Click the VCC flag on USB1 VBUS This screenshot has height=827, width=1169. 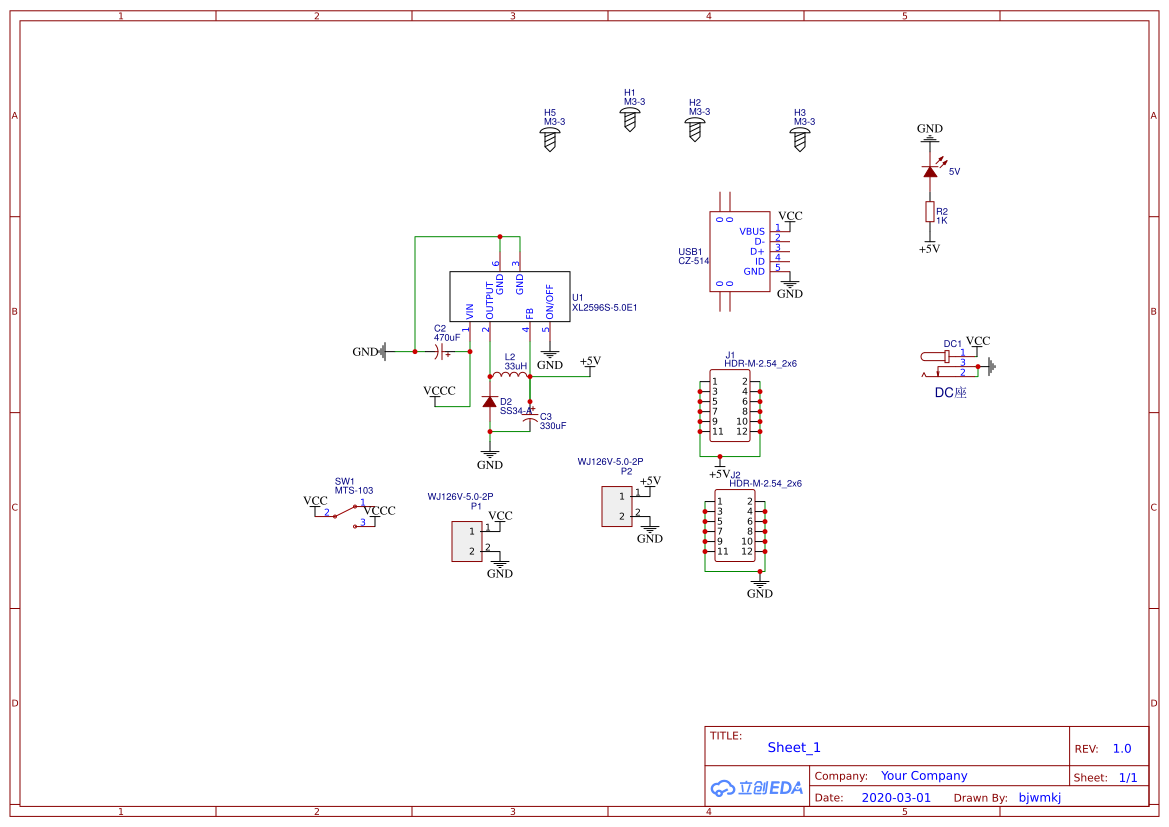coord(790,218)
